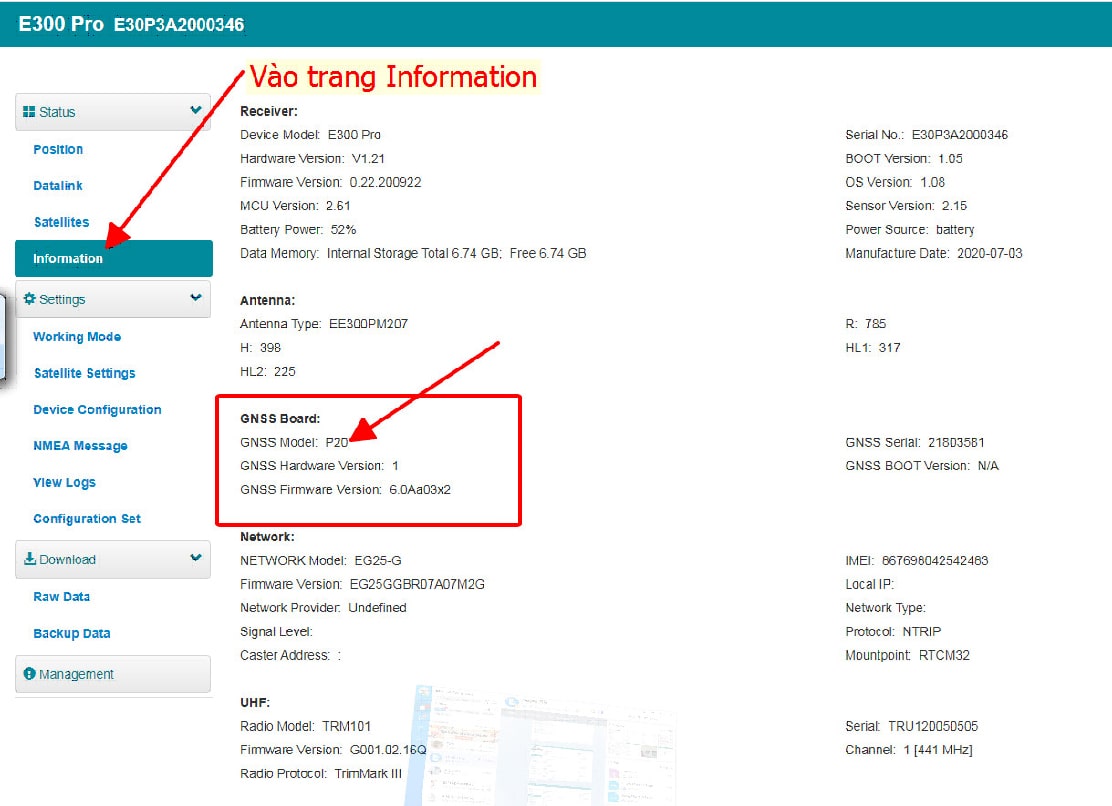Screen dimensions: 1112x806
Task: Click Sensor Version value 2.15
Action: click(955, 206)
